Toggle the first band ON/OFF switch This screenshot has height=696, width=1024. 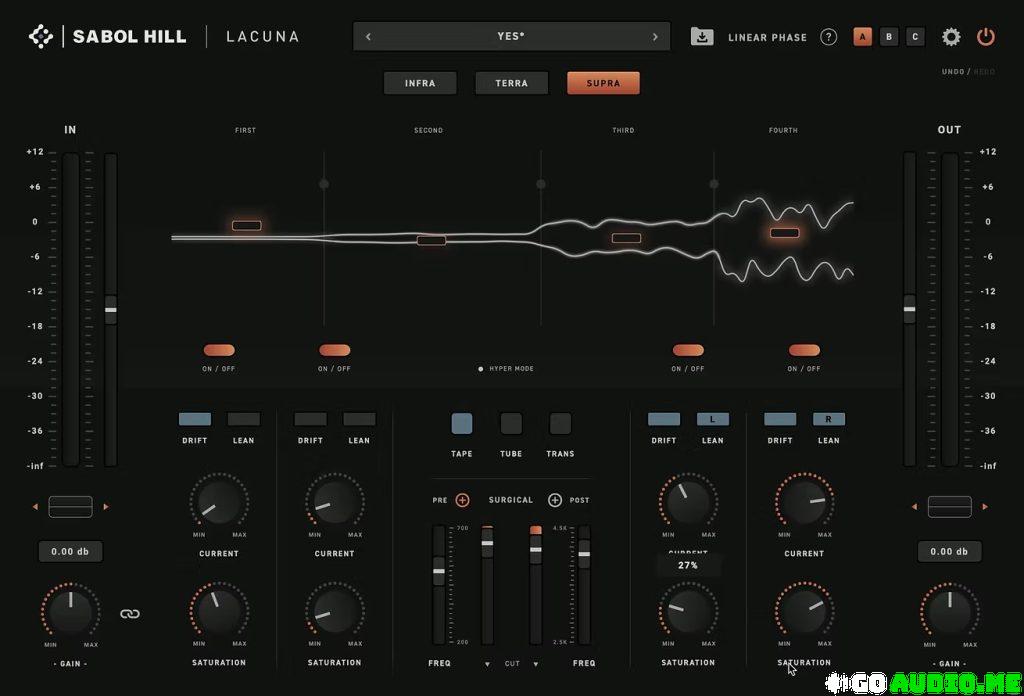[x=219, y=350]
